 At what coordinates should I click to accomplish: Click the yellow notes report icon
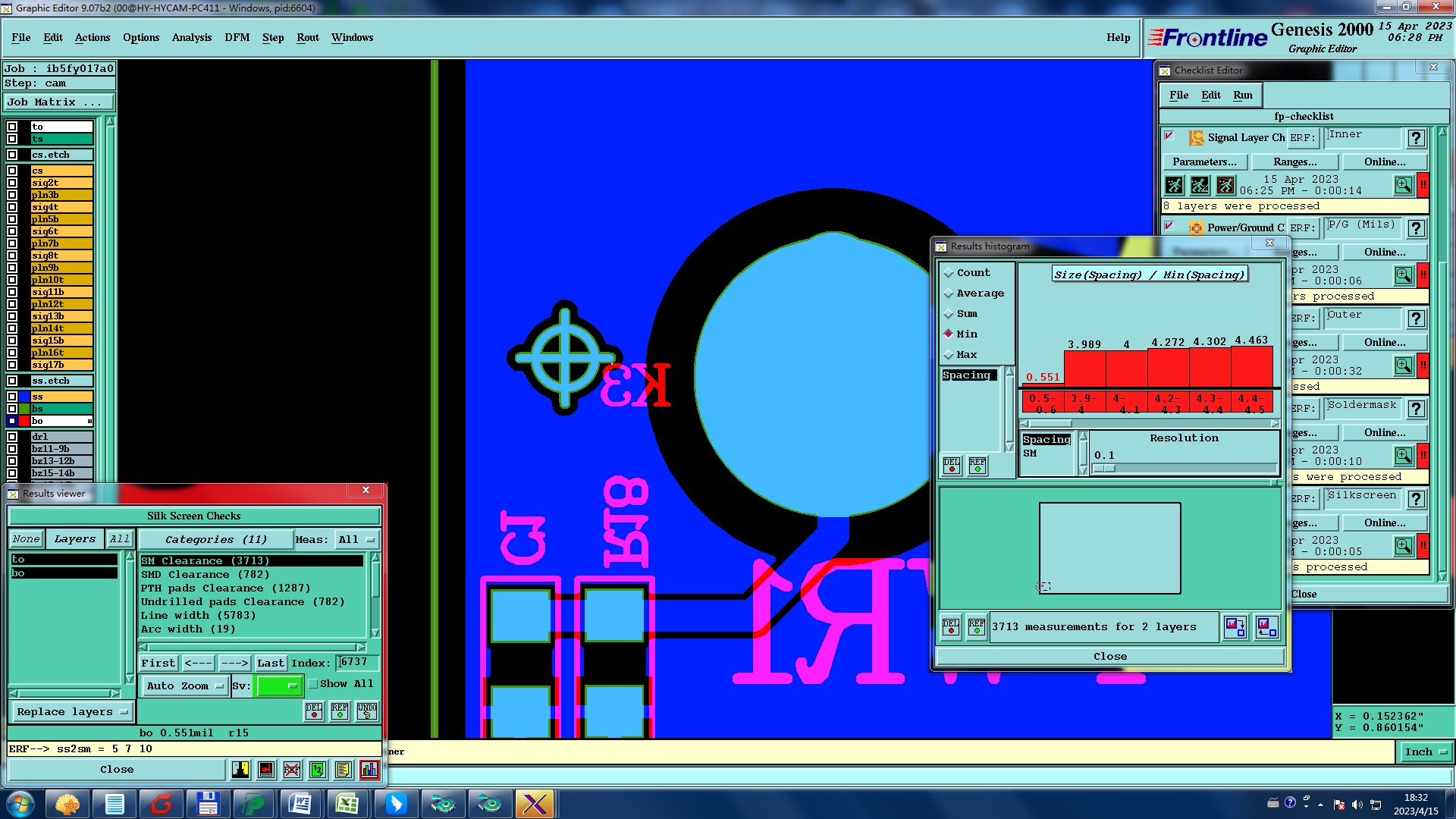click(x=344, y=770)
